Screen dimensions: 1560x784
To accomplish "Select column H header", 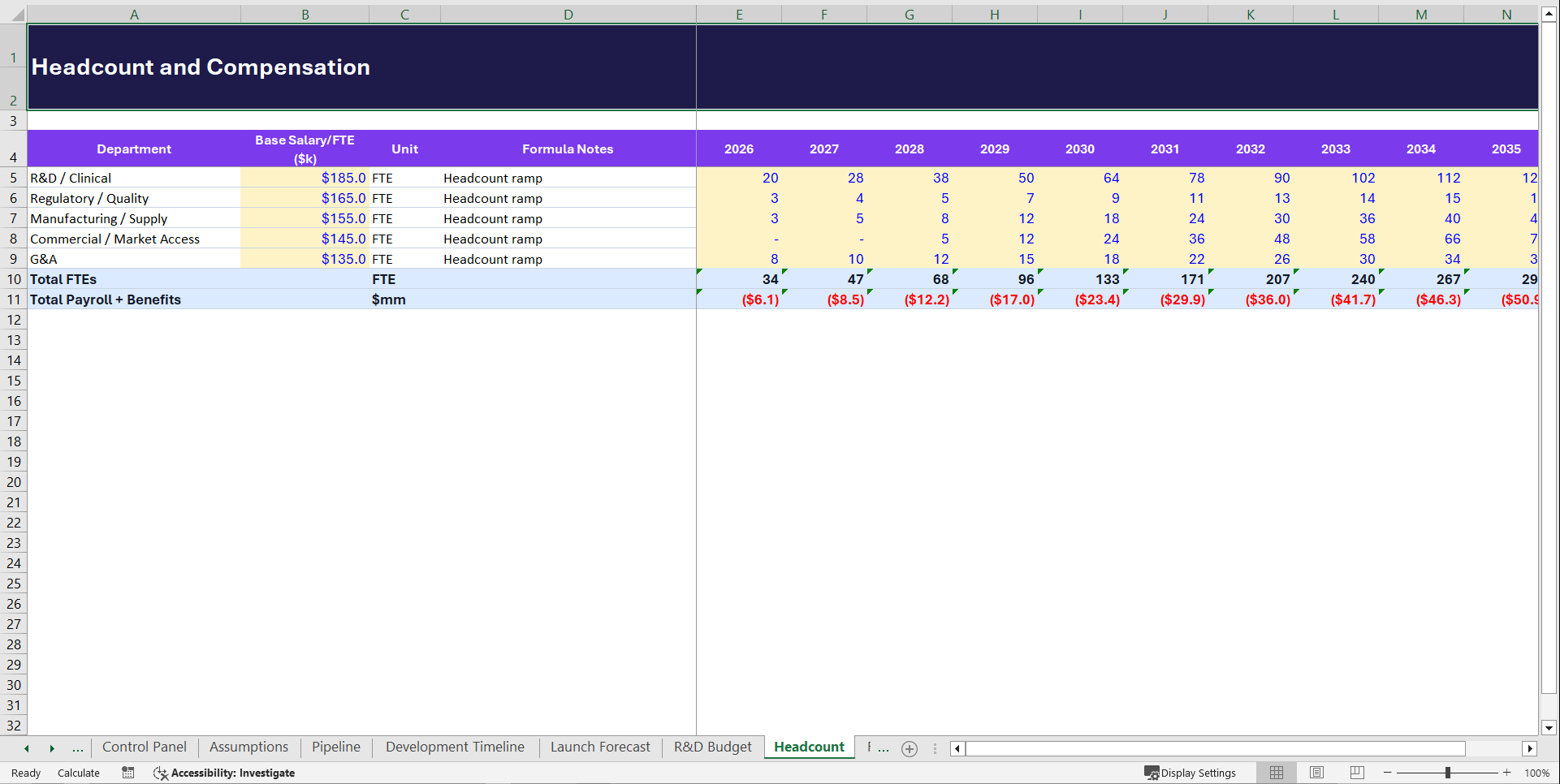I will [995, 14].
